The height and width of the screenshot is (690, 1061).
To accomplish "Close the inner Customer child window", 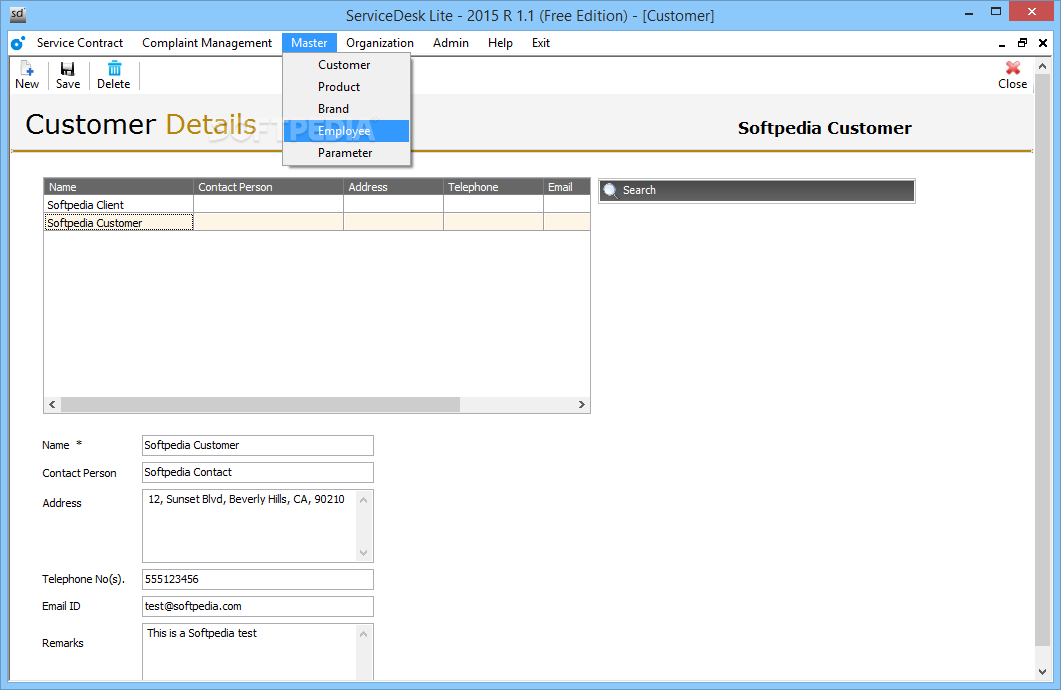I will point(1043,43).
